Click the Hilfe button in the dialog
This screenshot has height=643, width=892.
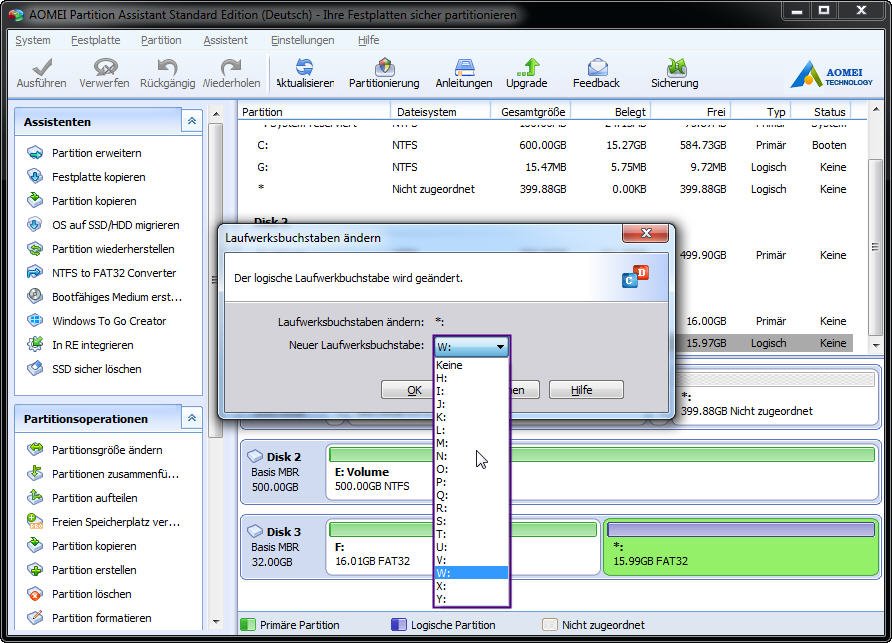(586, 390)
